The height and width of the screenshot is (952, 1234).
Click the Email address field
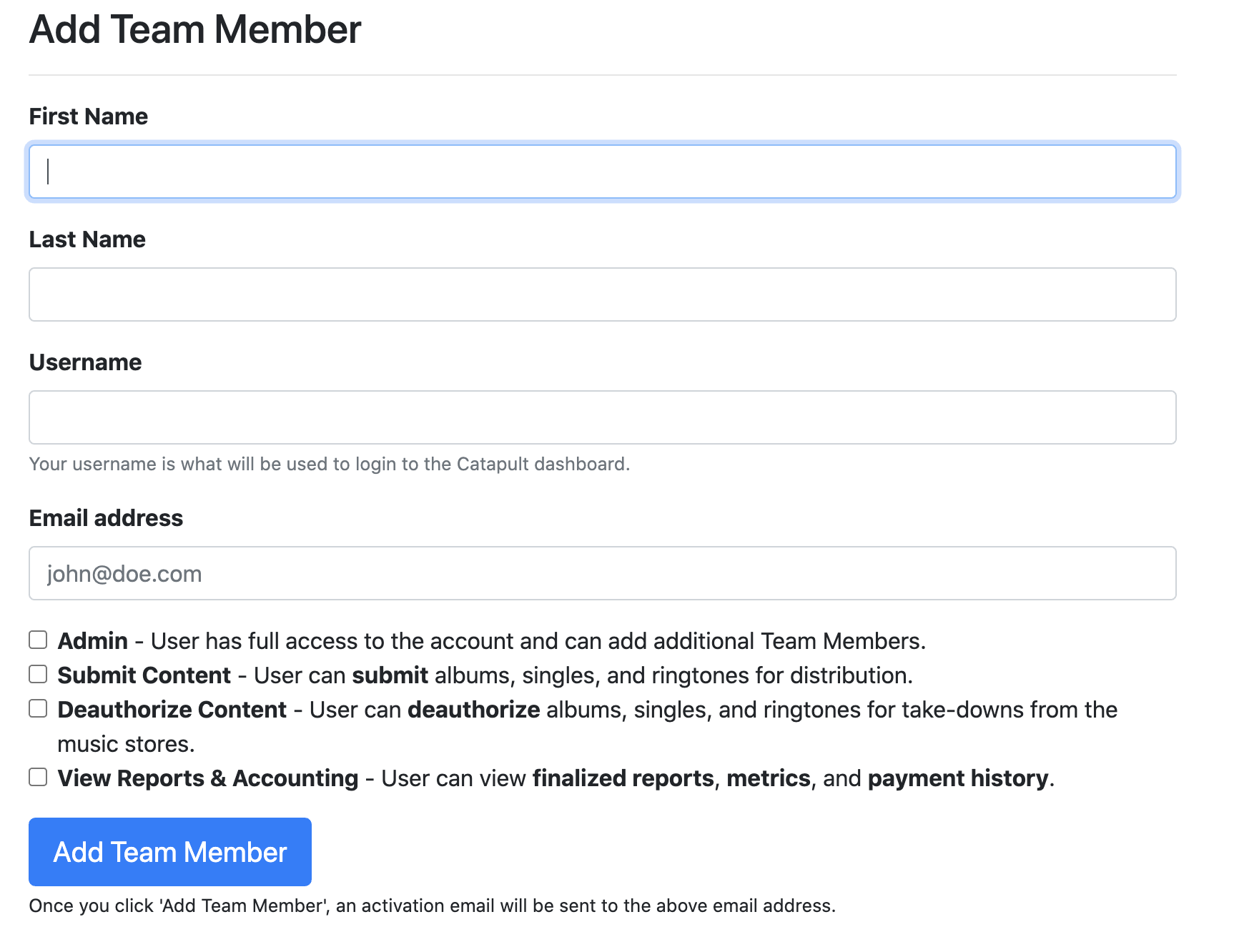[x=602, y=573]
